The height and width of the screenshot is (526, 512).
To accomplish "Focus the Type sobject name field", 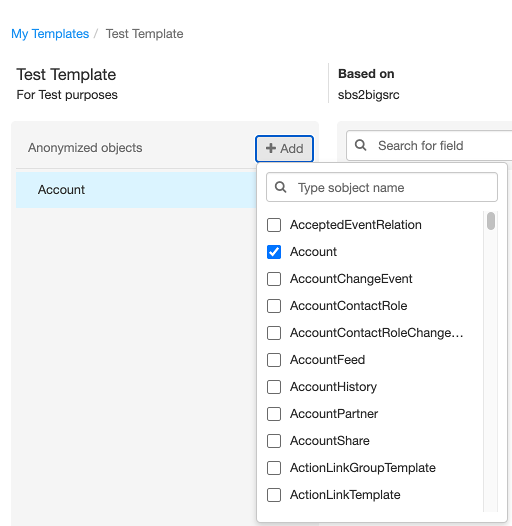I will pos(382,187).
